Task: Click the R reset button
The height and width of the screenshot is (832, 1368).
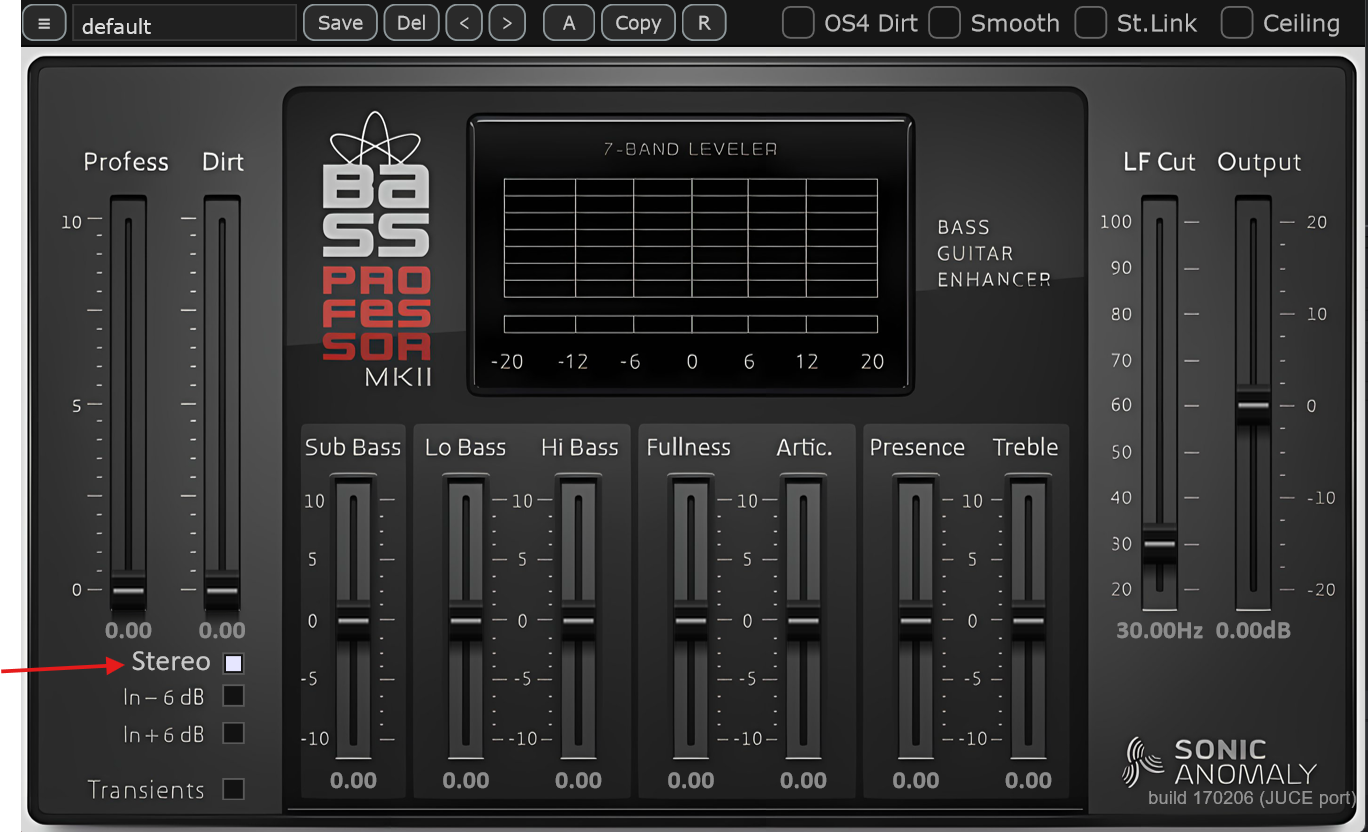Action: pos(704,23)
